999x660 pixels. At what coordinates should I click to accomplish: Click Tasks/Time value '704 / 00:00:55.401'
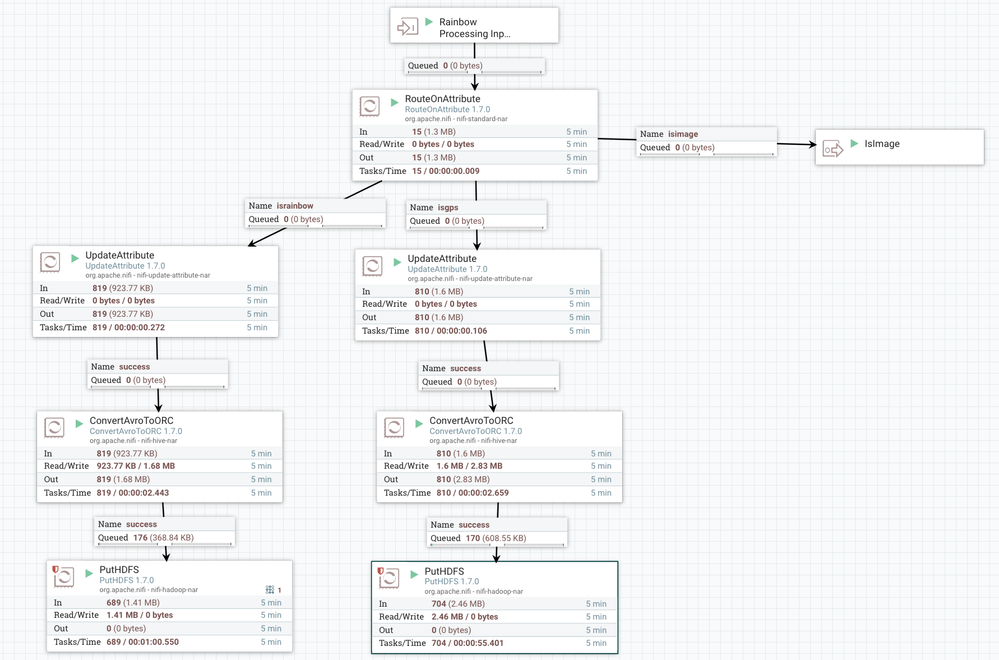pyautogui.click(x=468, y=643)
